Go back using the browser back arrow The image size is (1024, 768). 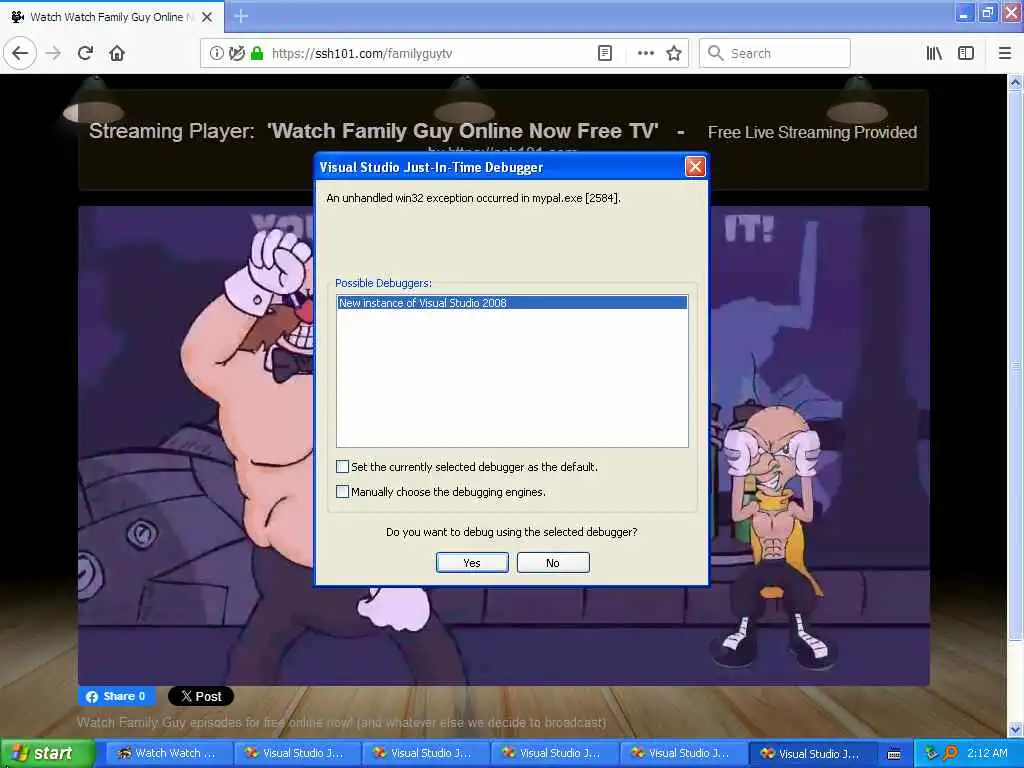tap(20, 53)
